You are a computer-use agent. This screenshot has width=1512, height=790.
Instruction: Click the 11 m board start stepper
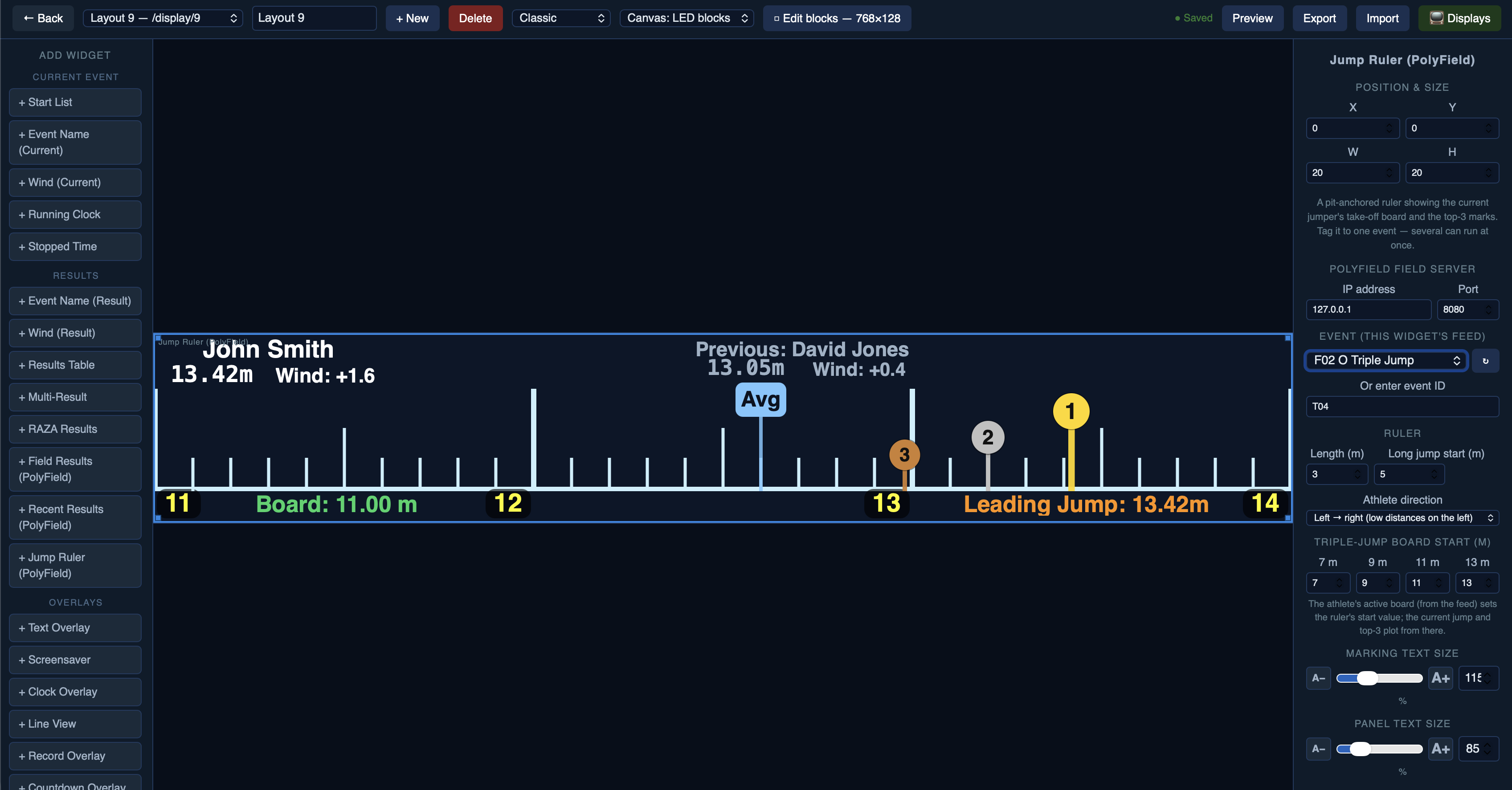click(x=1427, y=583)
